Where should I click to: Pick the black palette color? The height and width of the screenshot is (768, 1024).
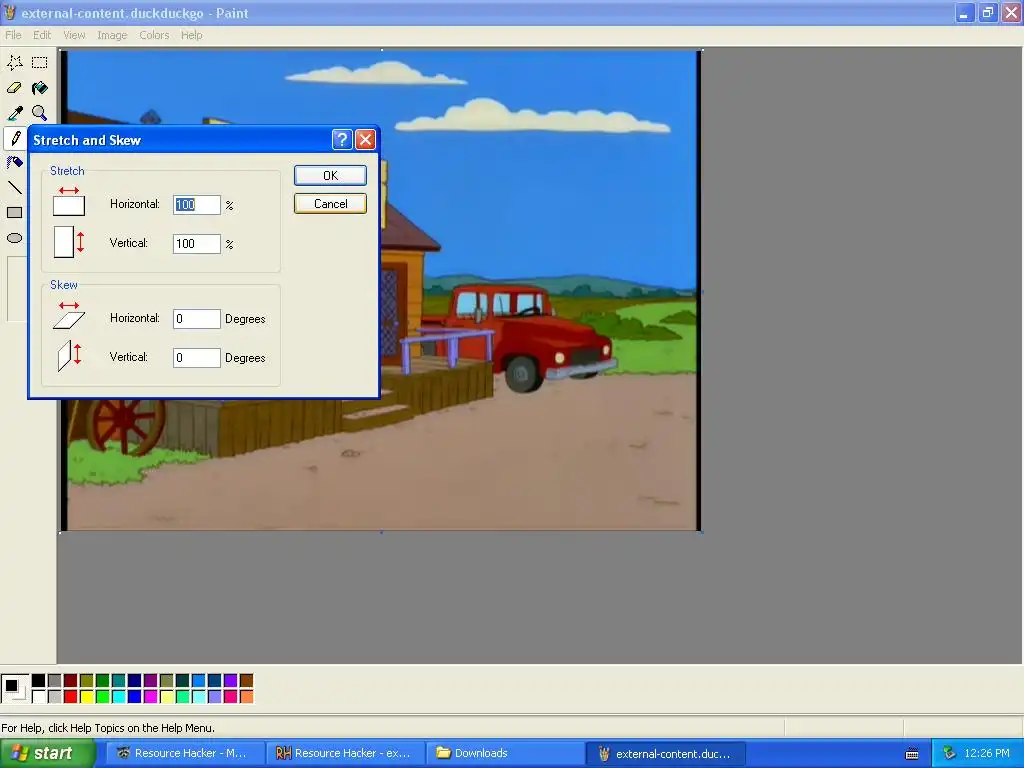[39, 680]
